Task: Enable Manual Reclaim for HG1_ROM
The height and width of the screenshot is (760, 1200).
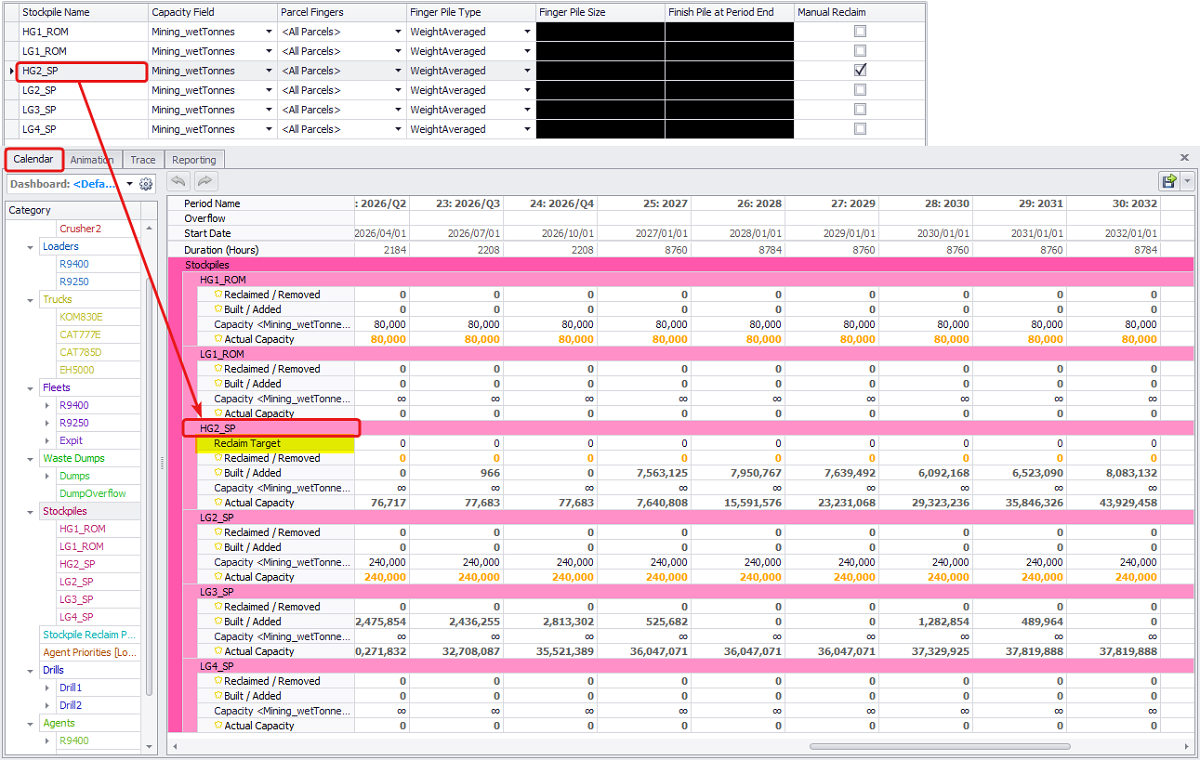Action: 860,31
